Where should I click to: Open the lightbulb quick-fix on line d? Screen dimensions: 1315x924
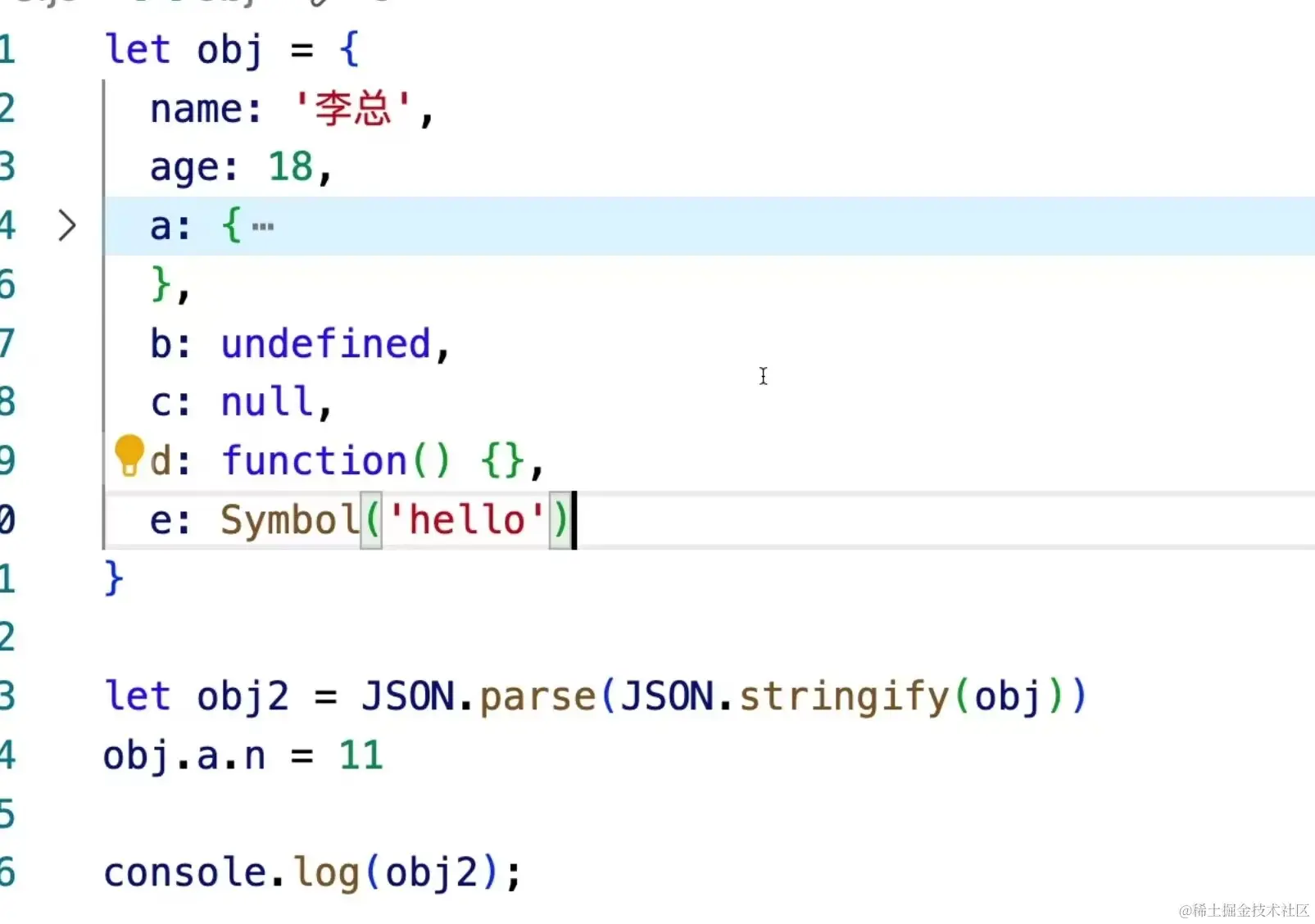tap(129, 455)
